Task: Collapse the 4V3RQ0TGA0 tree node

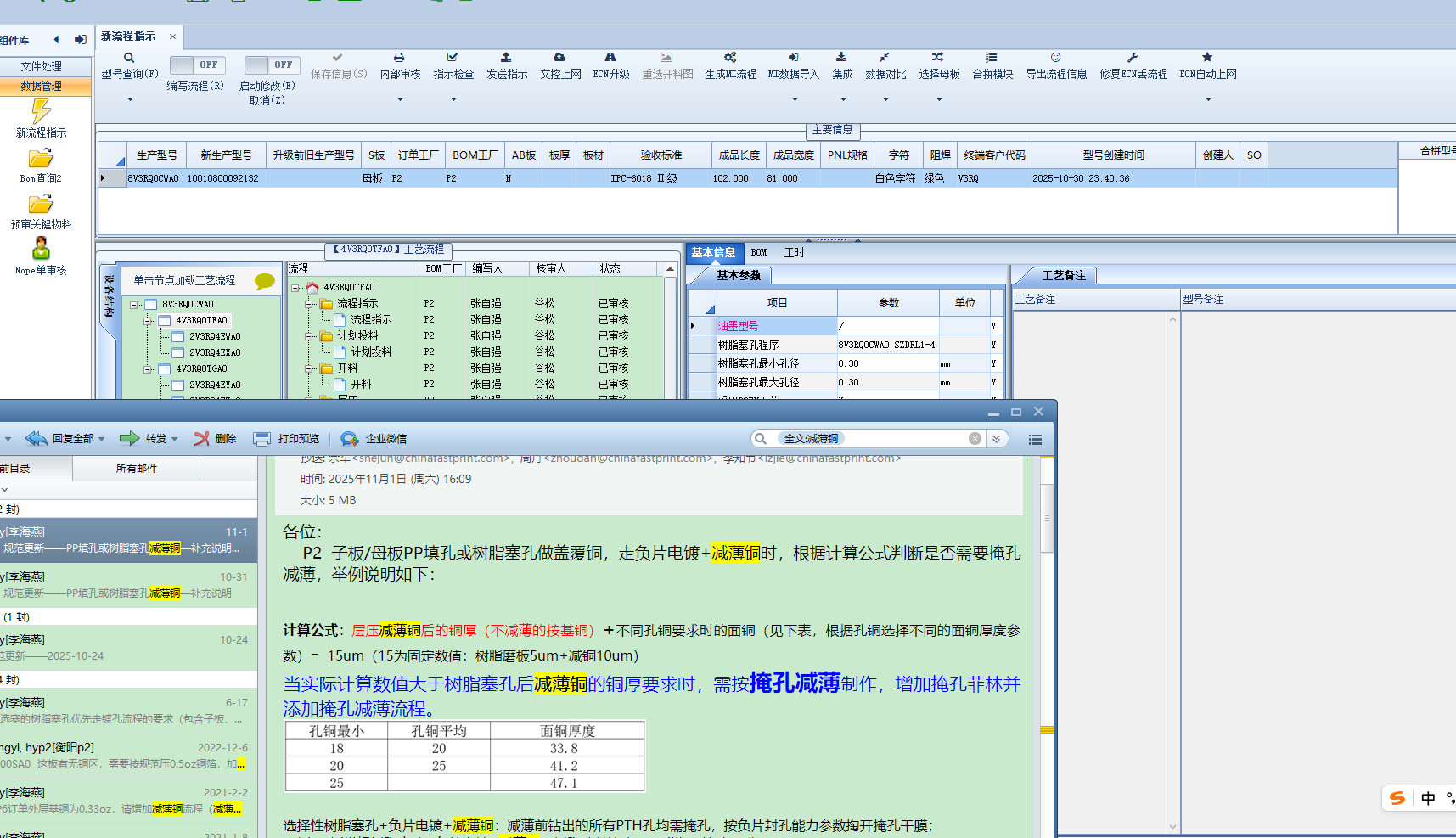Action: click(x=149, y=368)
